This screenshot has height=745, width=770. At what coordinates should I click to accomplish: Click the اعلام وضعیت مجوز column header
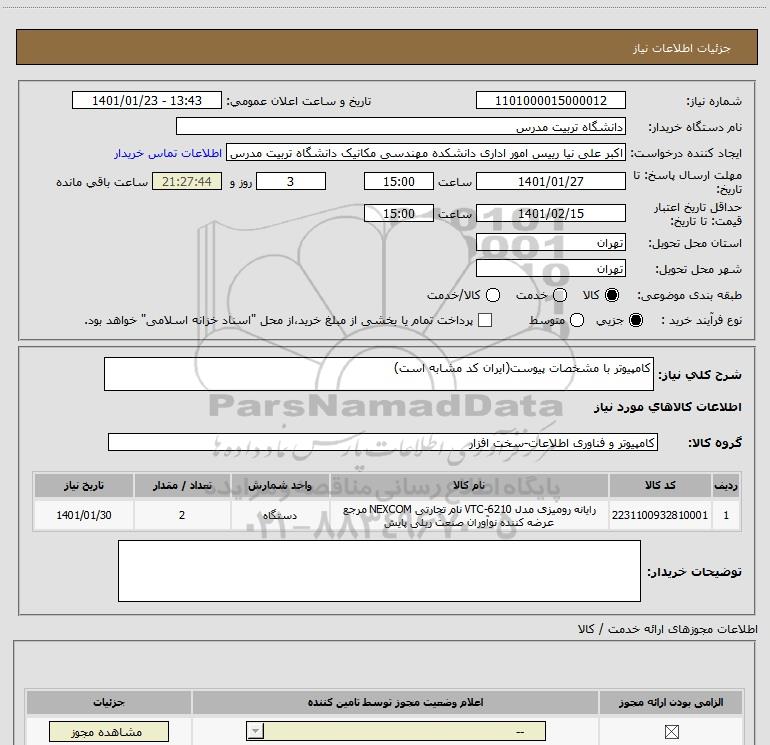pyautogui.click(x=395, y=702)
